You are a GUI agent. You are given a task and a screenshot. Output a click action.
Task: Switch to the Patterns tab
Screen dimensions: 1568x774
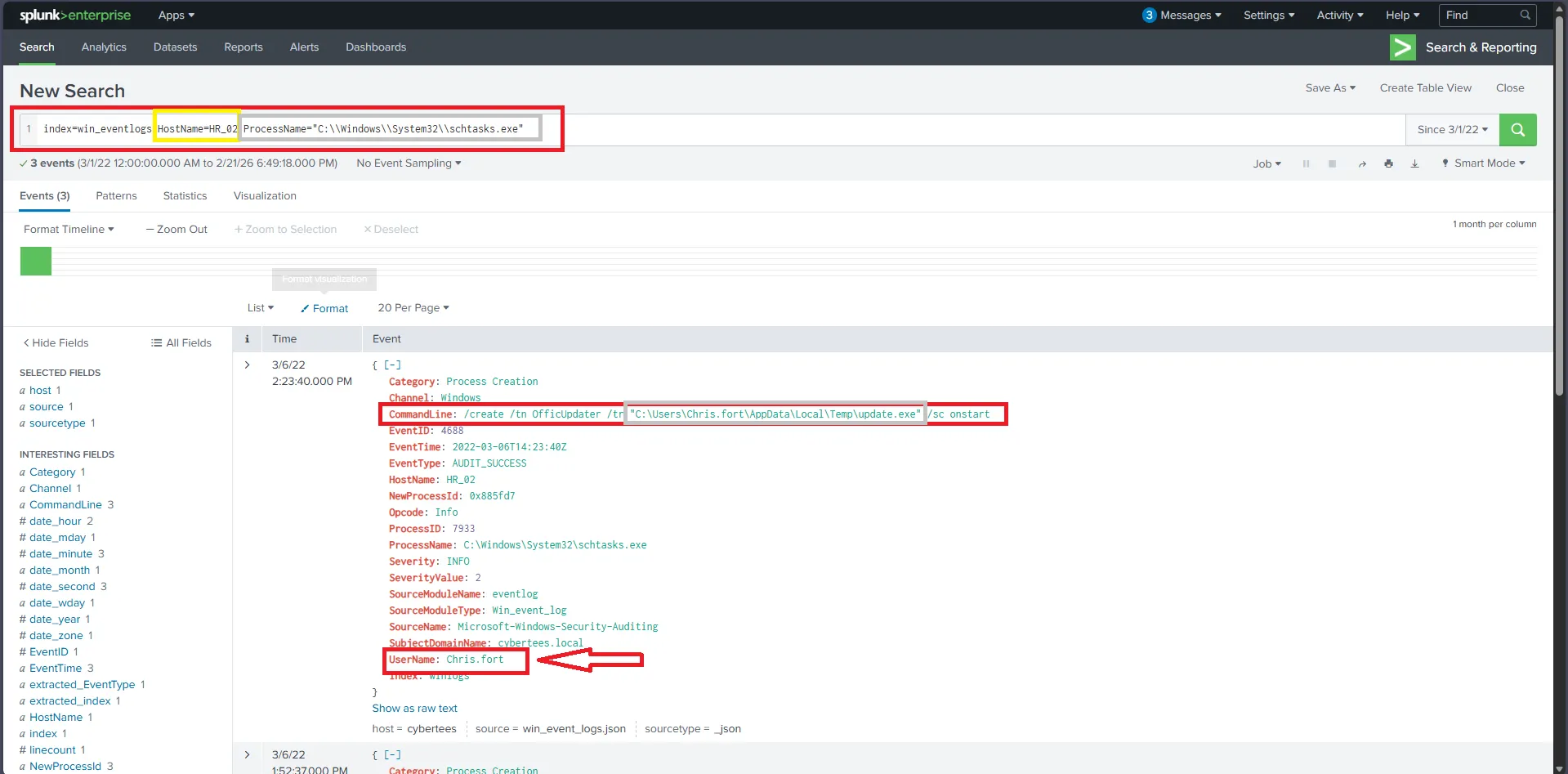[116, 196]
